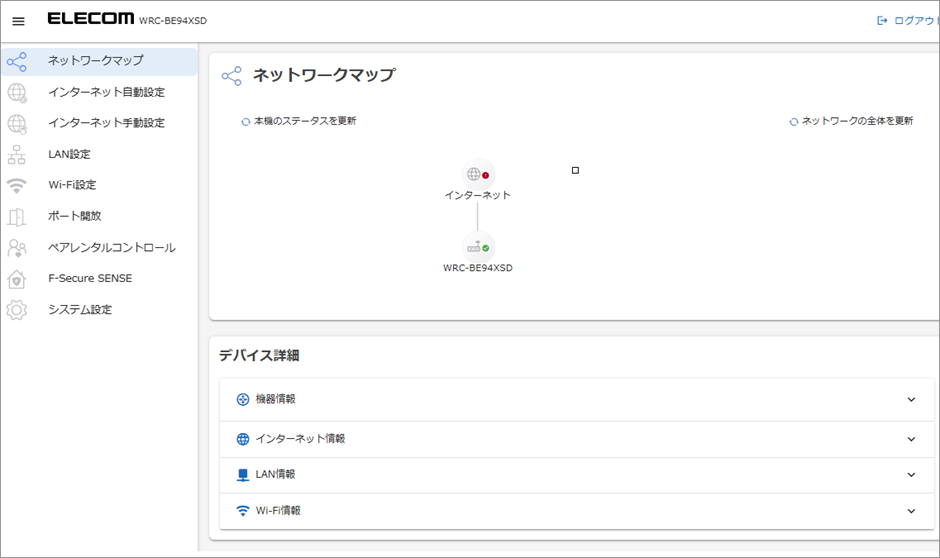The height and width of the screenshot is (558, 940).
Task: Click the WRC-BE94XSD router node icon
Action: click(477, 247)
